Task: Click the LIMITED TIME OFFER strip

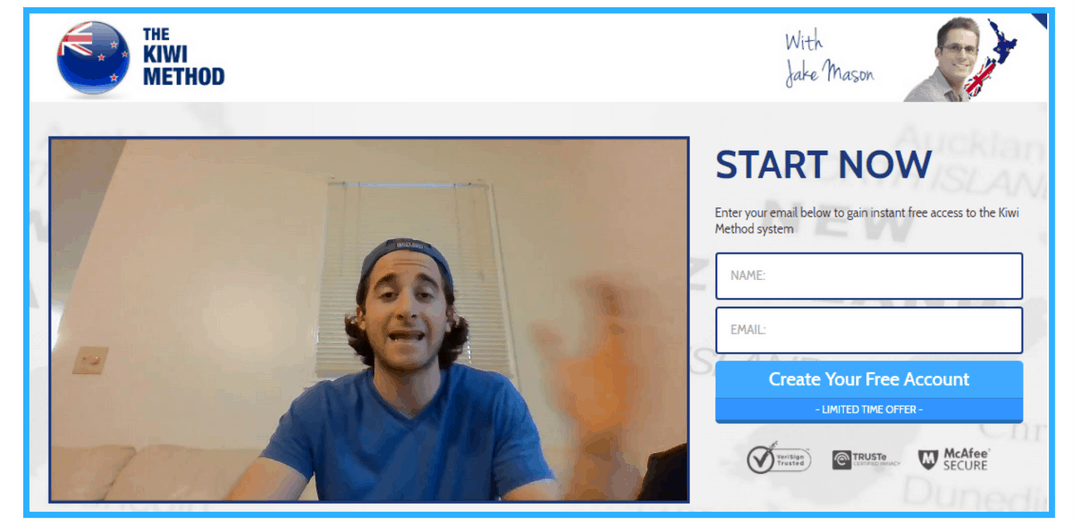Action: pos(869,410)
